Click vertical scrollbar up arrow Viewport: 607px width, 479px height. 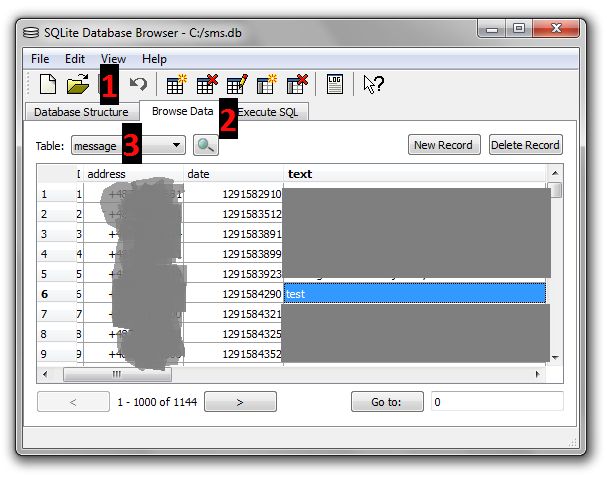[555, 173]
